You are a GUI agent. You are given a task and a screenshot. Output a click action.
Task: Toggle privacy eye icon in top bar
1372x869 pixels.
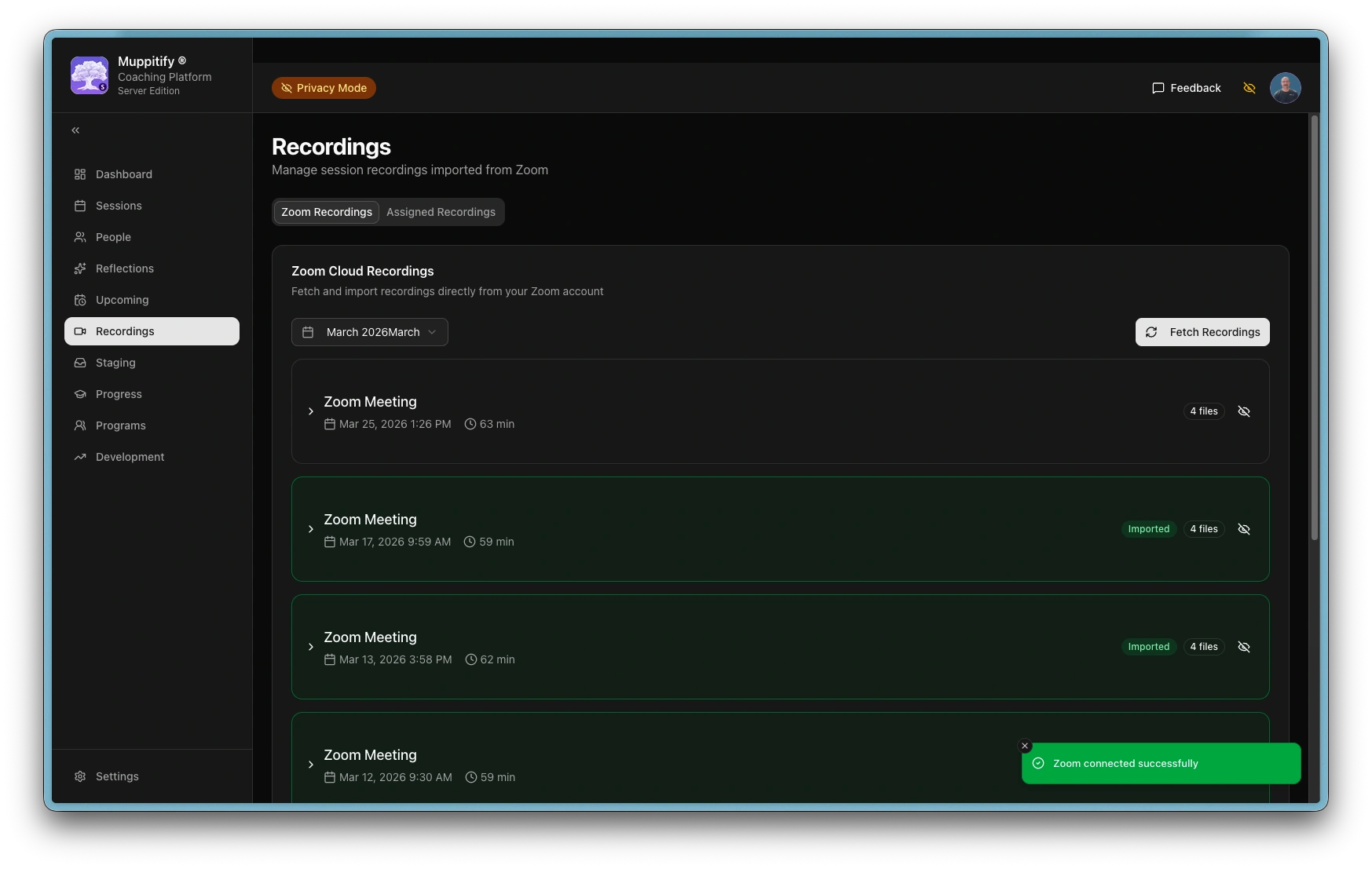click(1249, 88)
